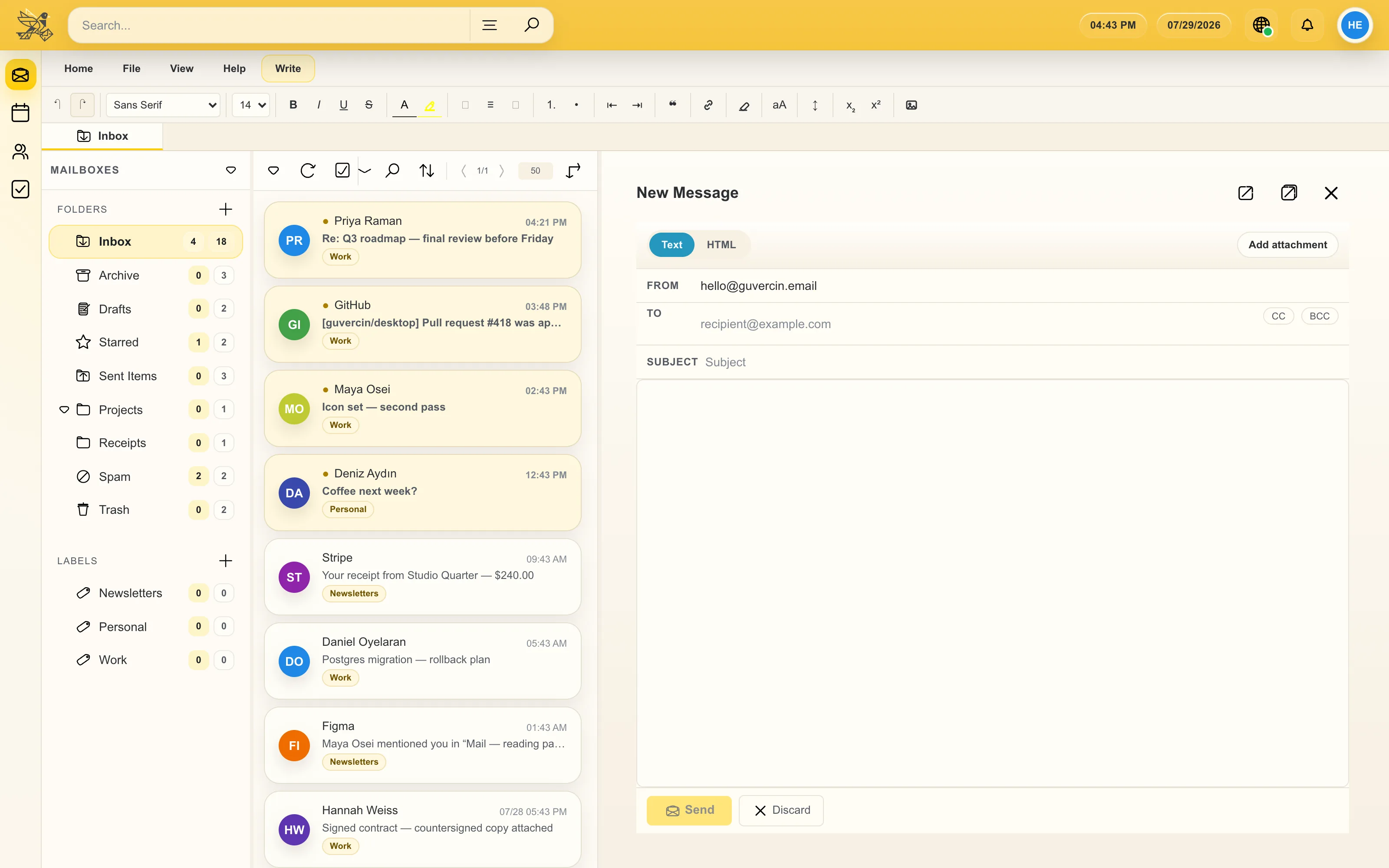Toggle strikethrough formatting
This screenshot has height=868, width=1389.
pyautogui.click(x=369, y=105)
